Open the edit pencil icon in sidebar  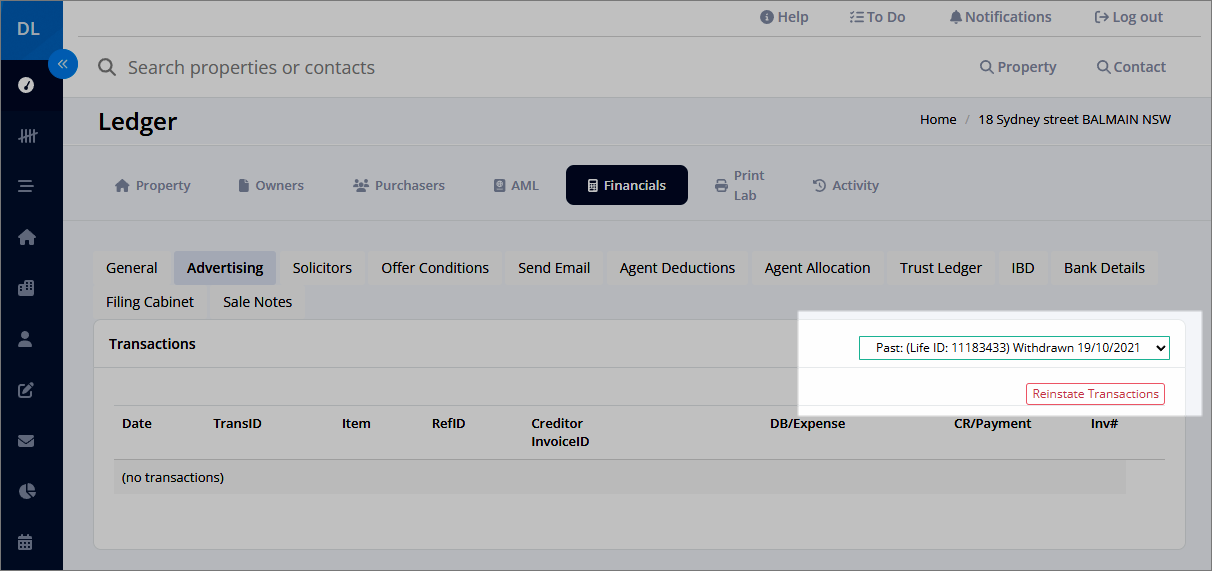click(27, 390)
